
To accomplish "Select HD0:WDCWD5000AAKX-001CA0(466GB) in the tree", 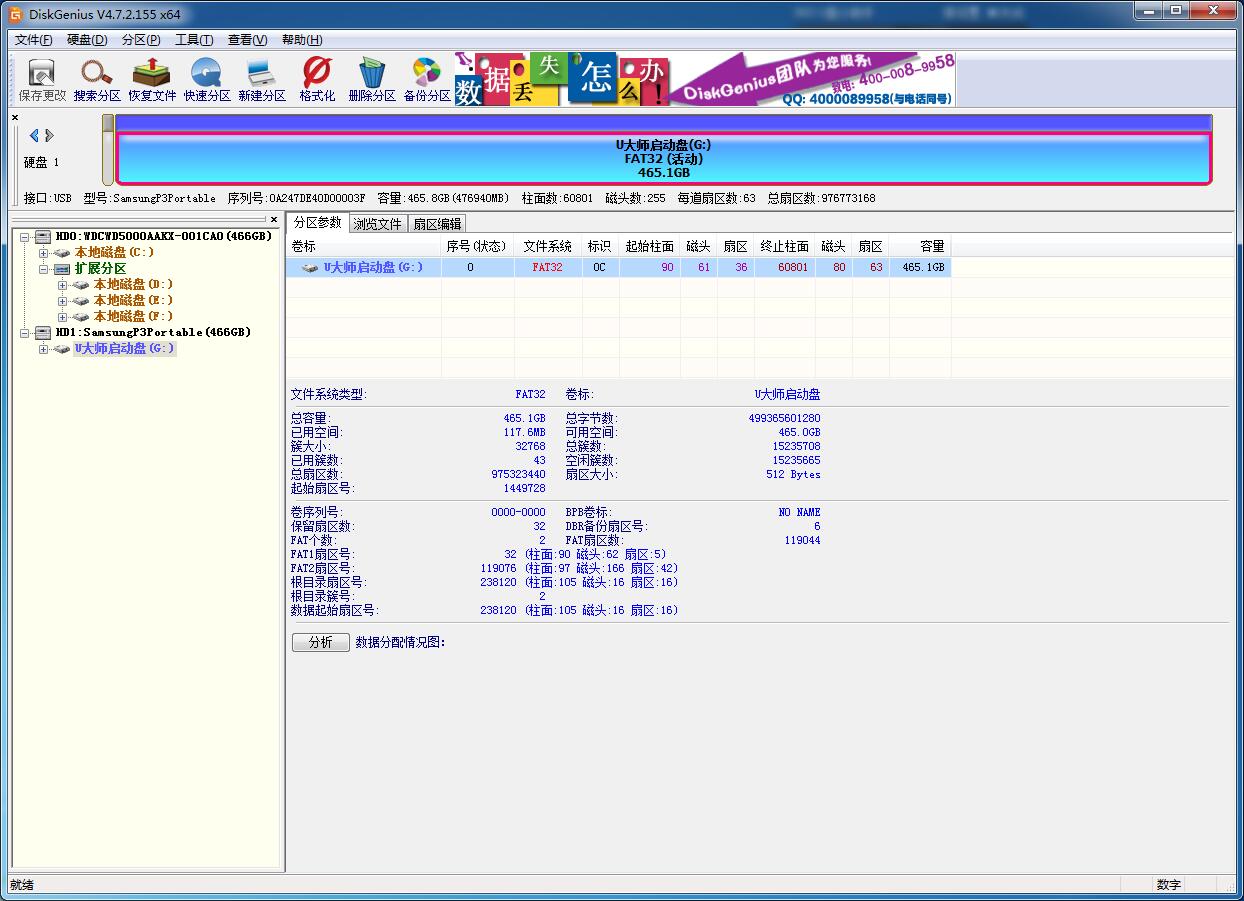I will click(x=163, y=237).
